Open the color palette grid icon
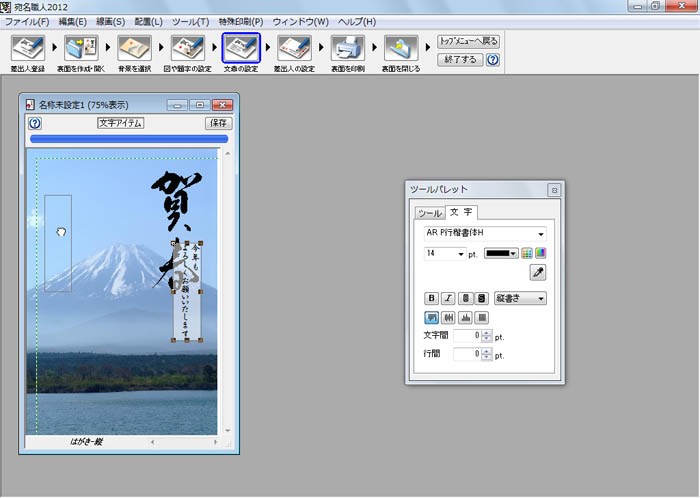The image size is (700, 498). coord(528,254)
